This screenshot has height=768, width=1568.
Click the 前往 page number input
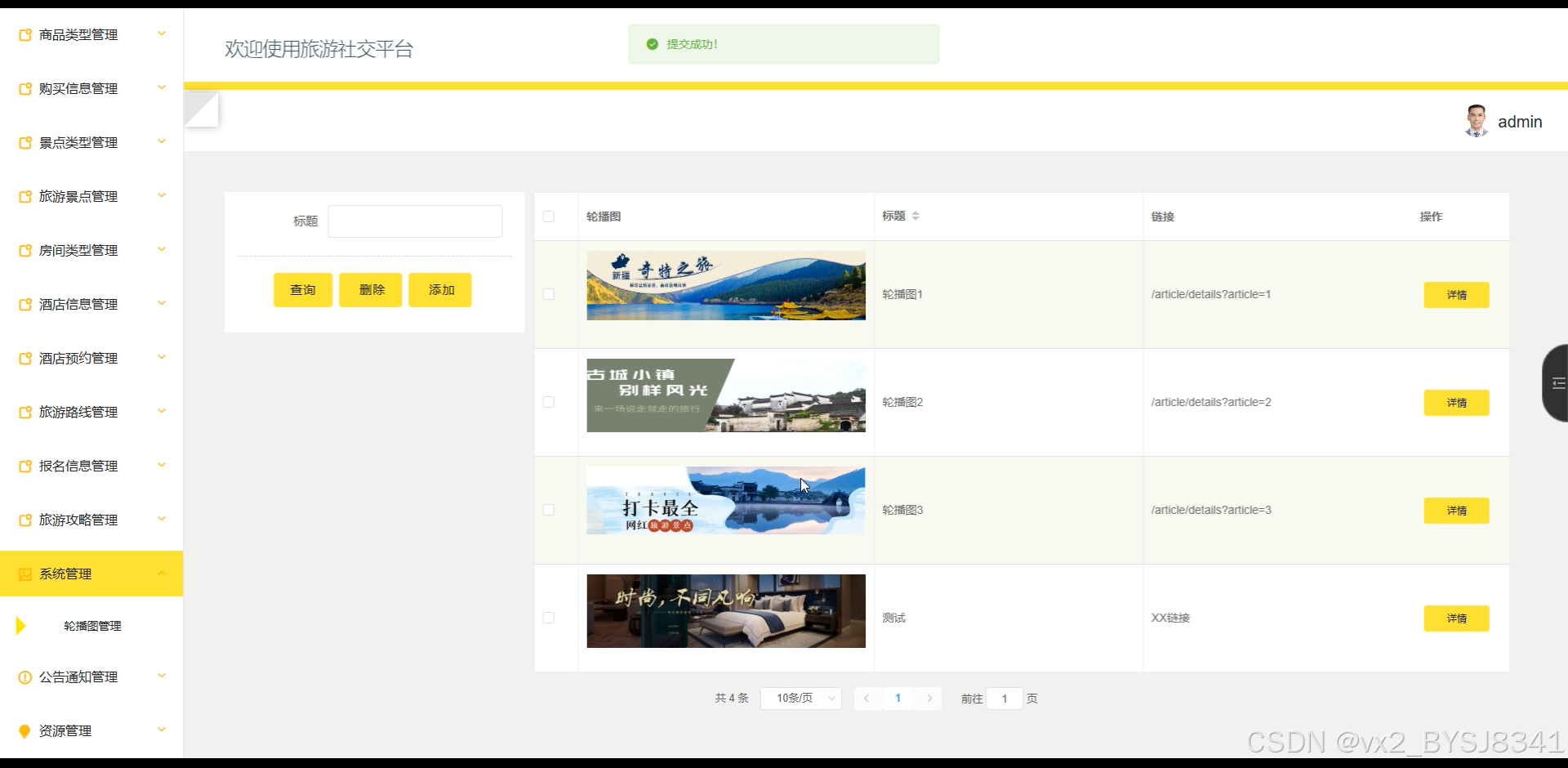(1004, 699)
